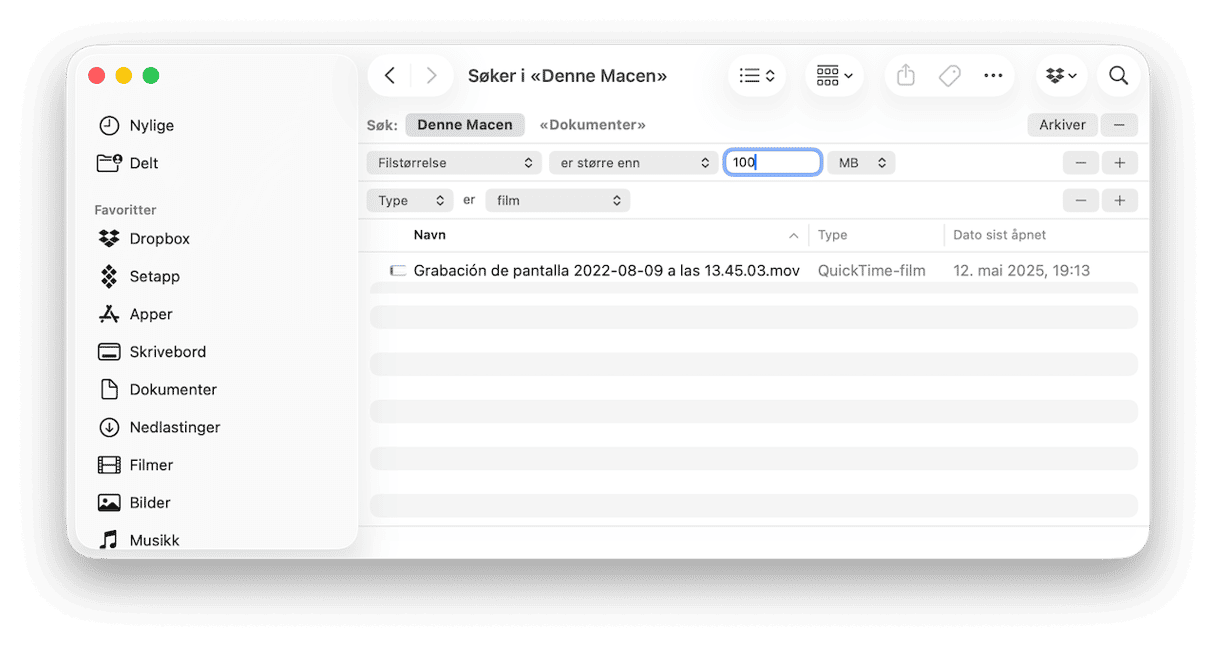Open the Dropbox toolbar menu

pos(1060,76)
